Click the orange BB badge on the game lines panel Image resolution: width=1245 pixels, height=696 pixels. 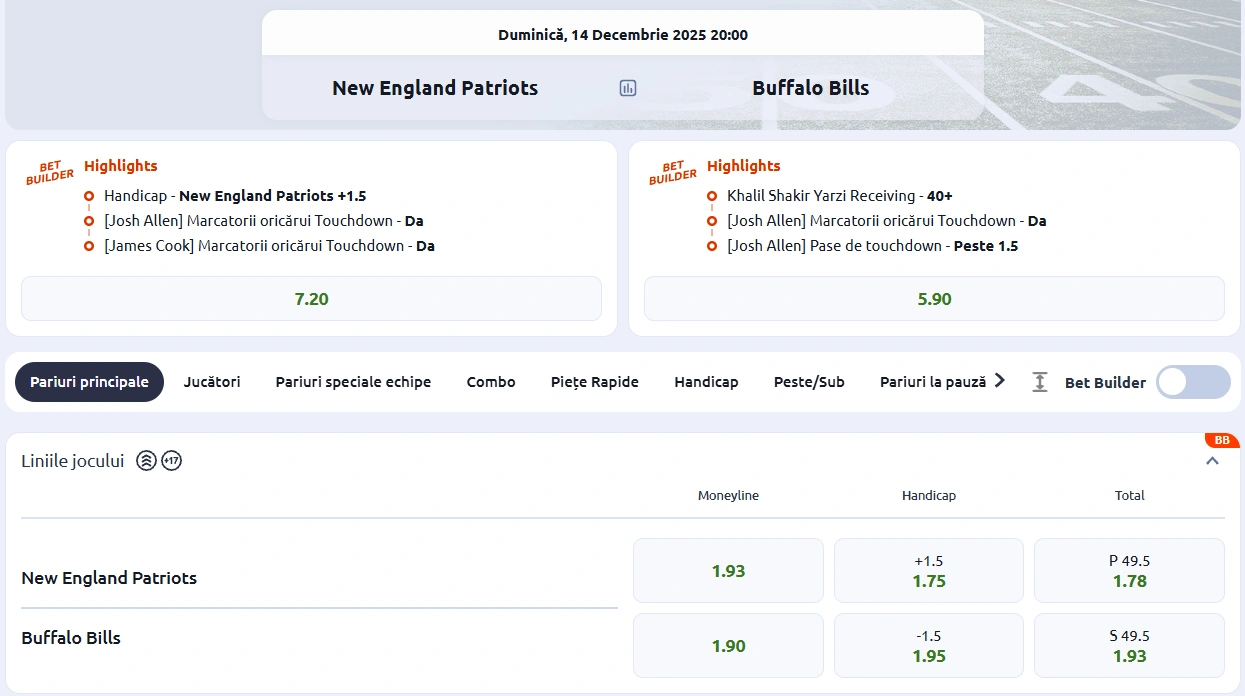click(x=1221, y=440)
